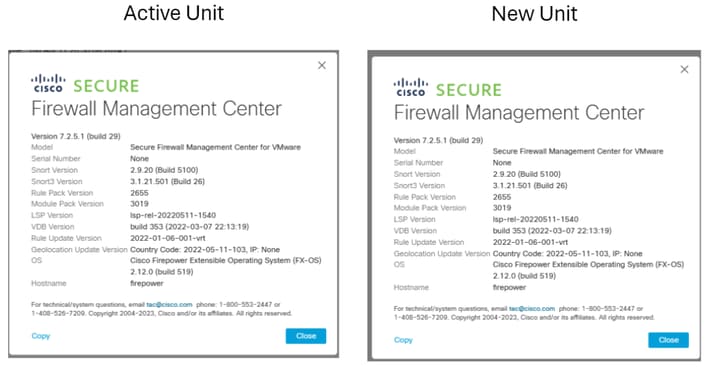
Task: Select Version 7.2.5.1 text in Active Unit dialog
Action: [x=57, y=136]
